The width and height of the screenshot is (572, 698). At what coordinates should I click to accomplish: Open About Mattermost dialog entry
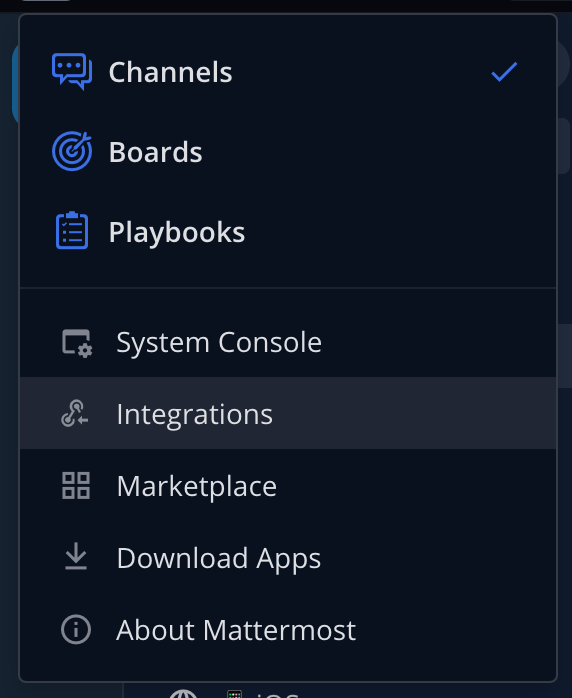(x=288, y=630)
